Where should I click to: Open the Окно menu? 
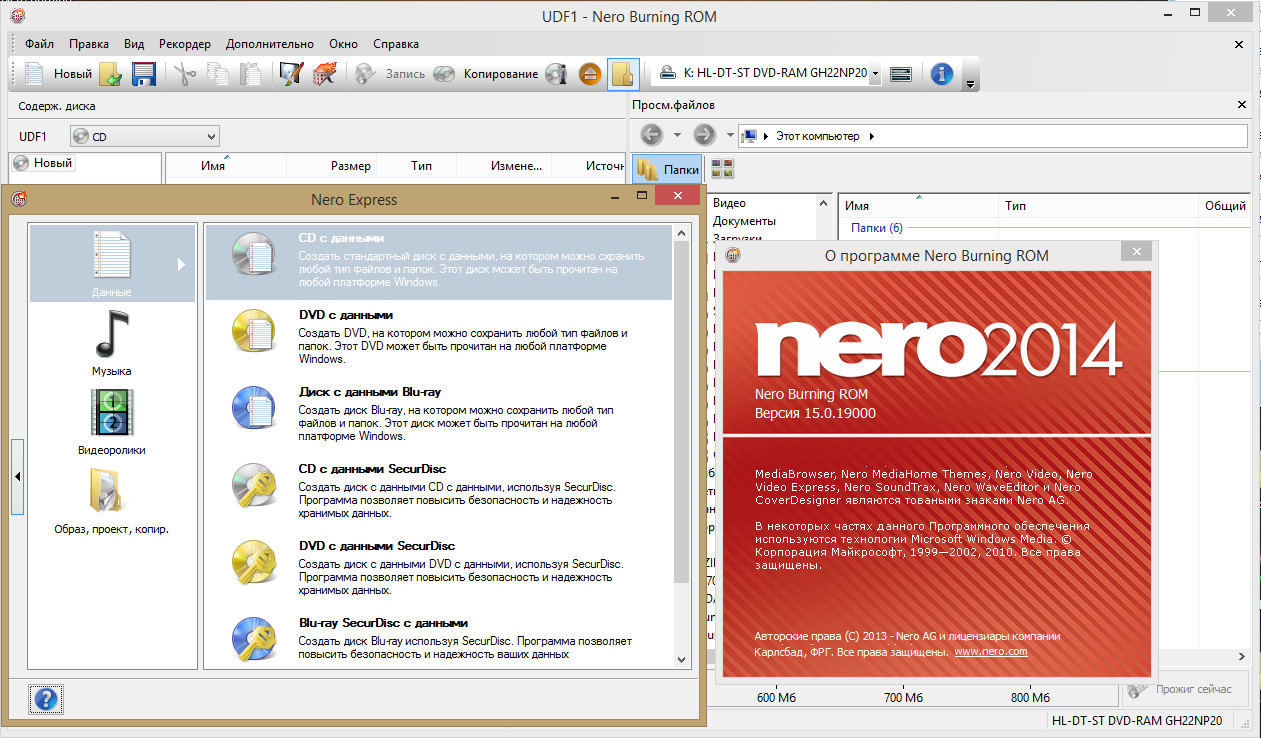pyautogui.click(x=343, y=44)
